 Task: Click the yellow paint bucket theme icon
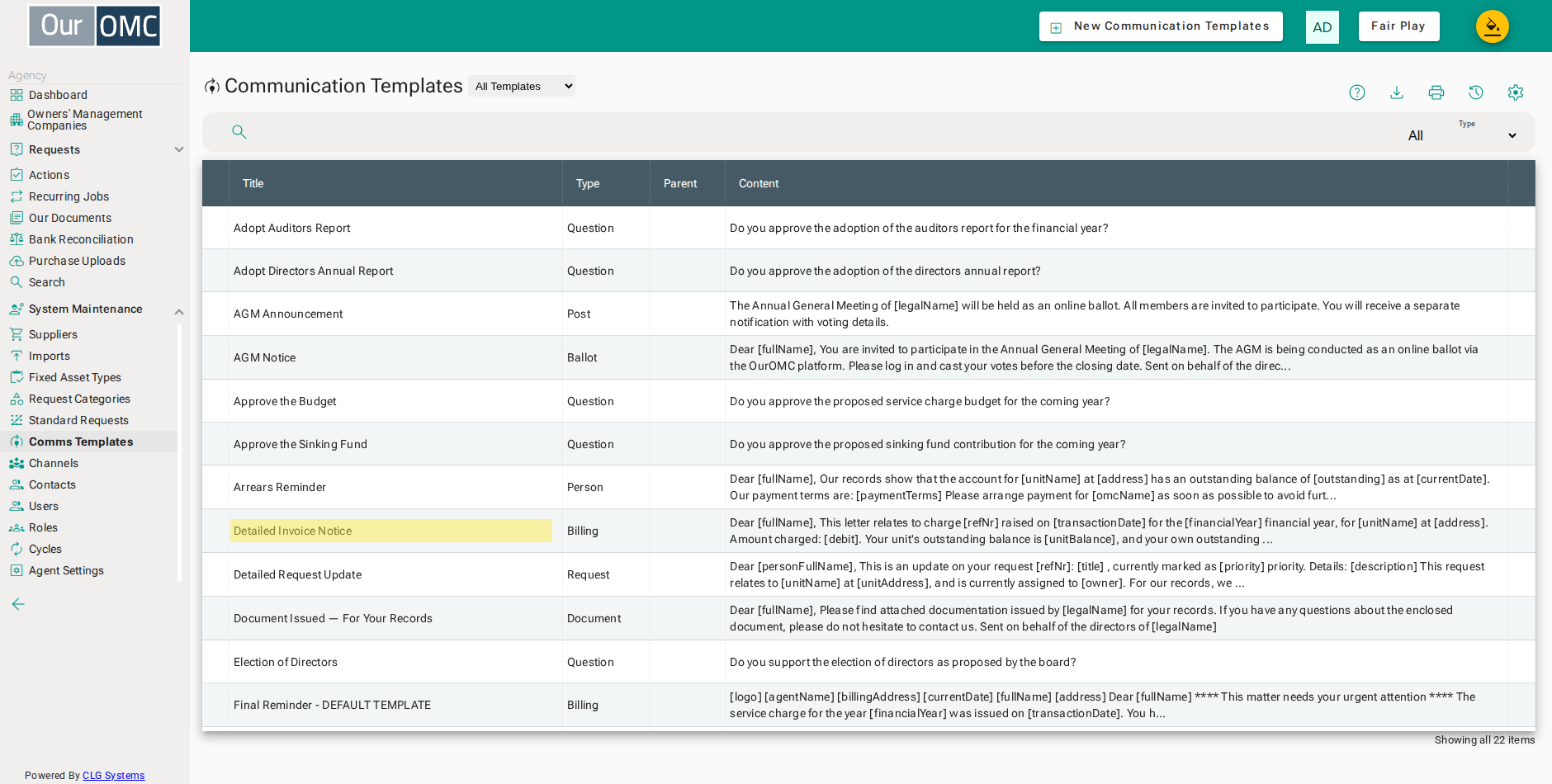point(1493,26)
